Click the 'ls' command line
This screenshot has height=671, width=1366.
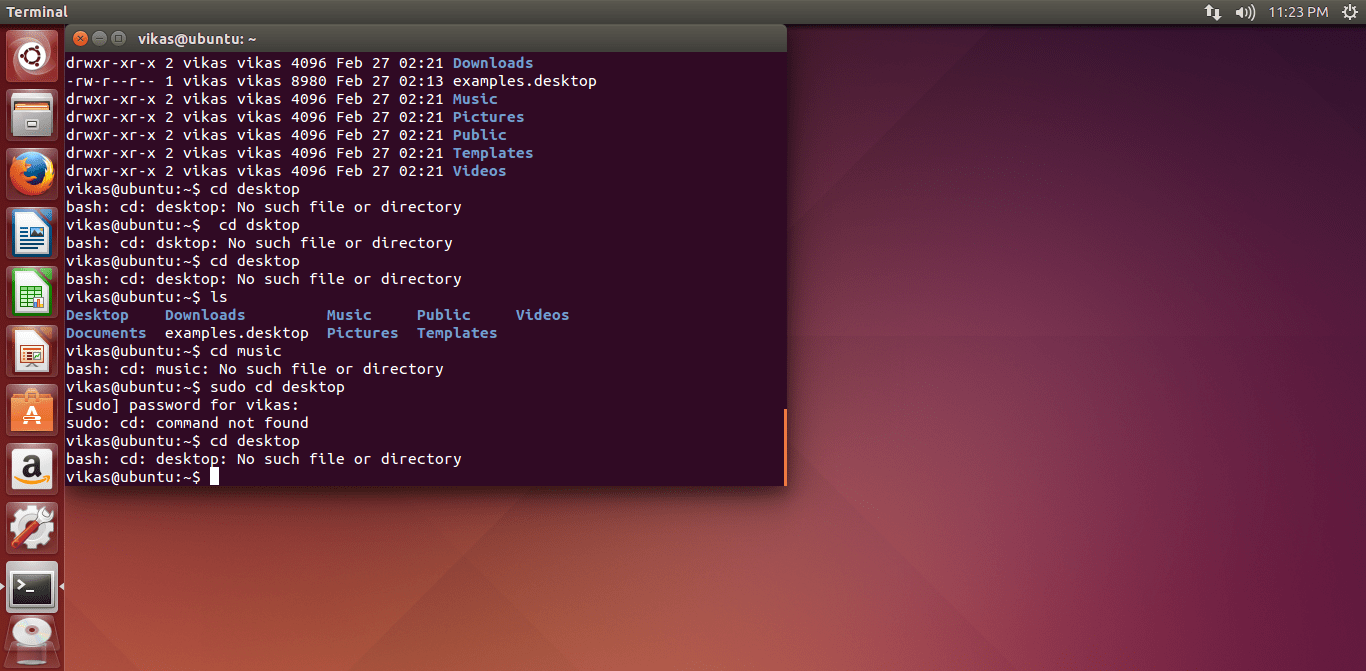point(147,297)
